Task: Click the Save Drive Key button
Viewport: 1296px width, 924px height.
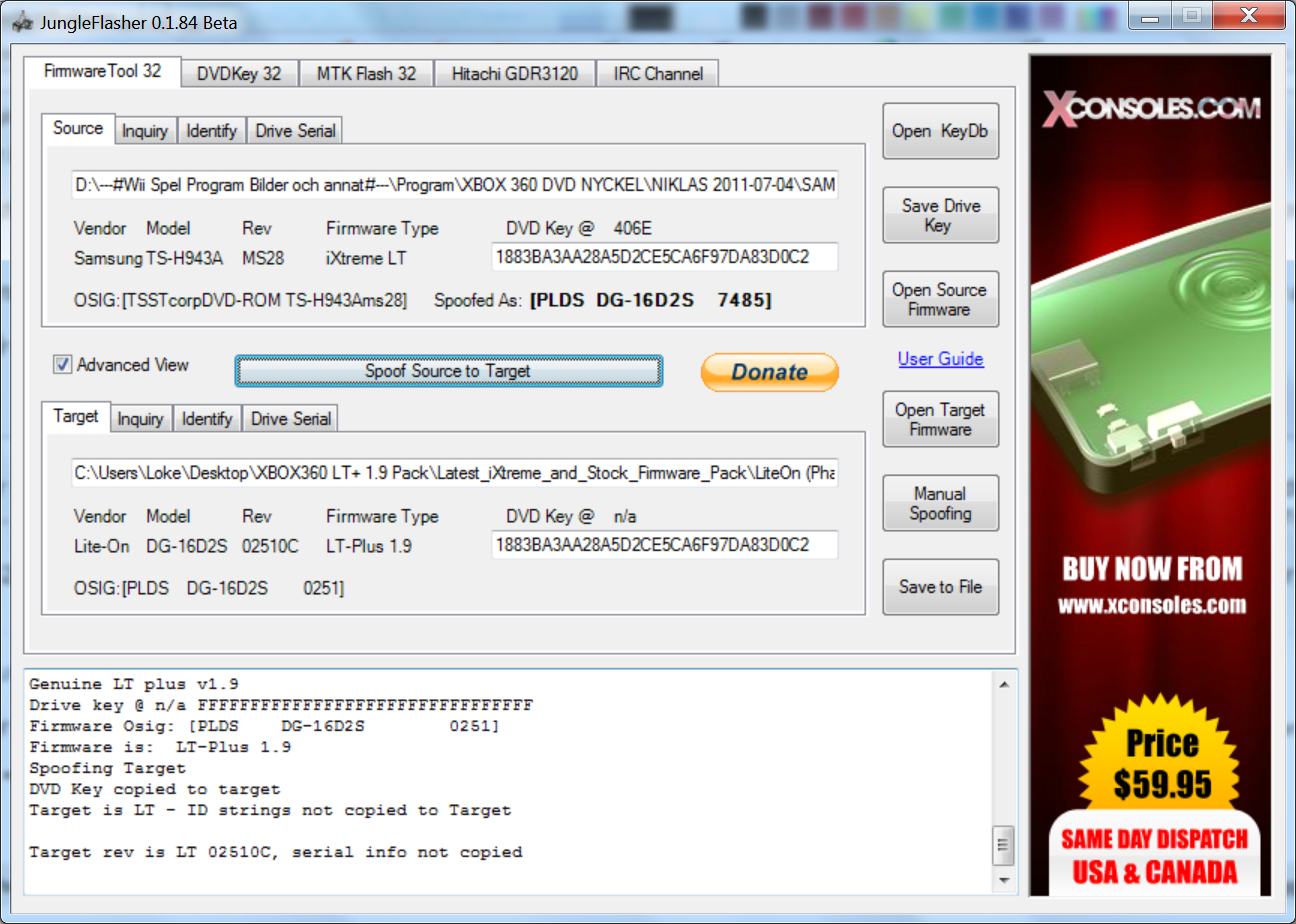Action: [x=940, y=215]
